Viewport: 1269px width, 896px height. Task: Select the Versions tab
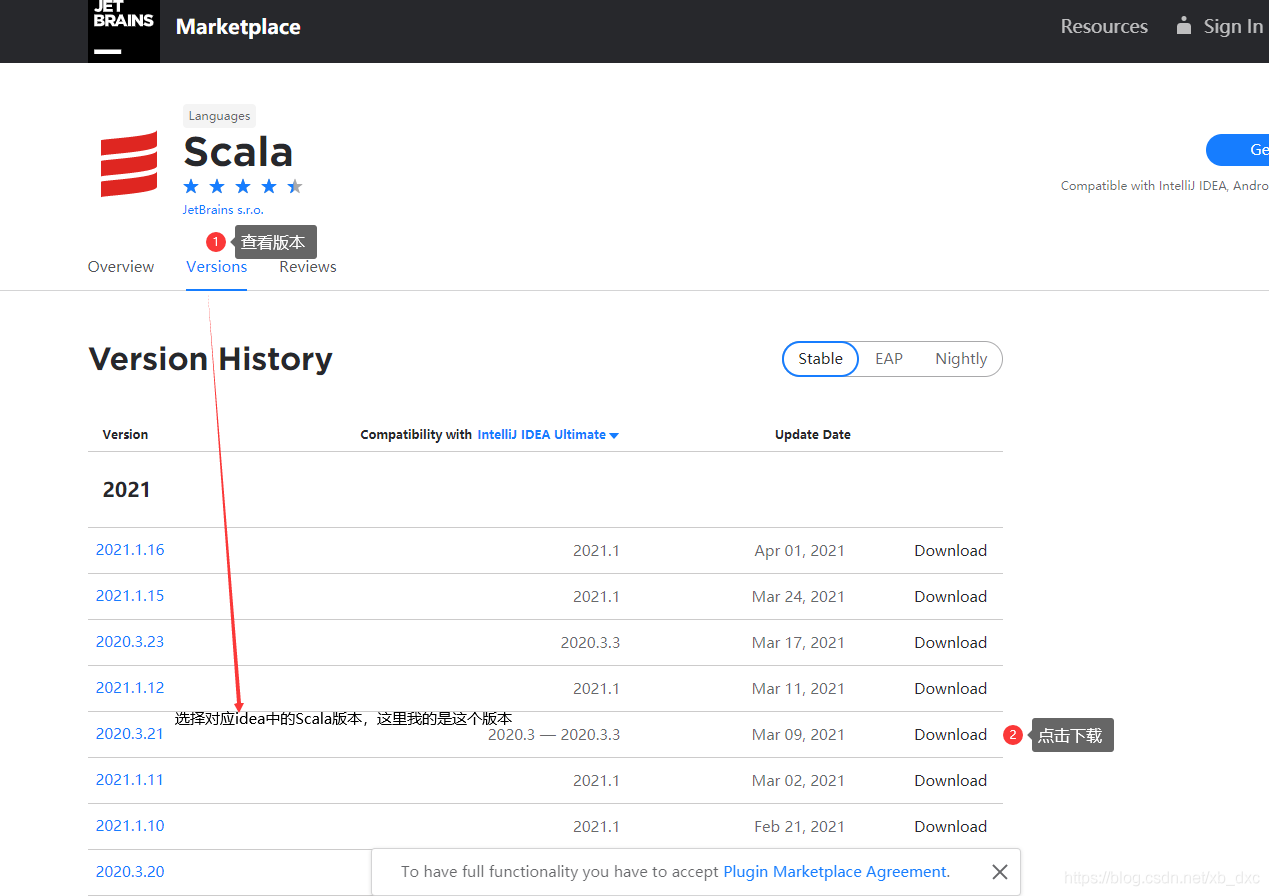(216, 267)
